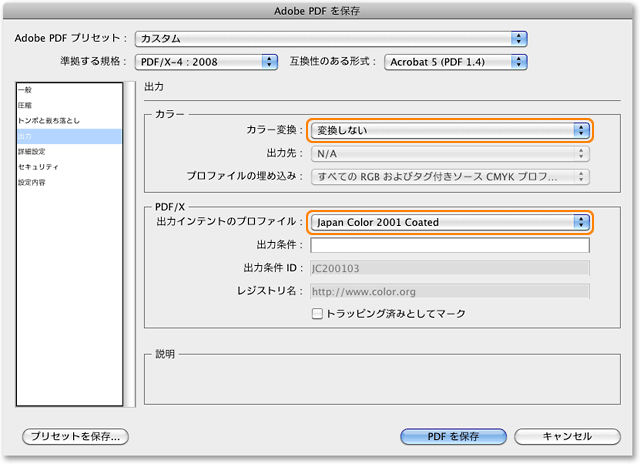640x464 pixels.
Task: Click the 出力先 N/A dropdown
Action: (449, 154)
